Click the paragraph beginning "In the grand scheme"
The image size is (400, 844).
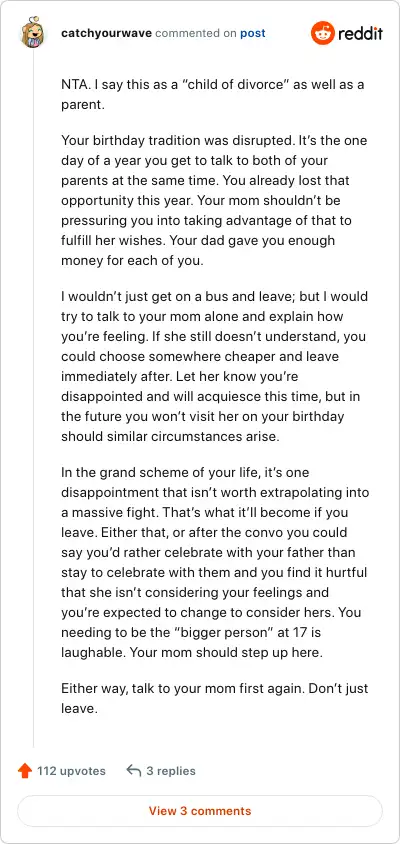click(213, 562)
